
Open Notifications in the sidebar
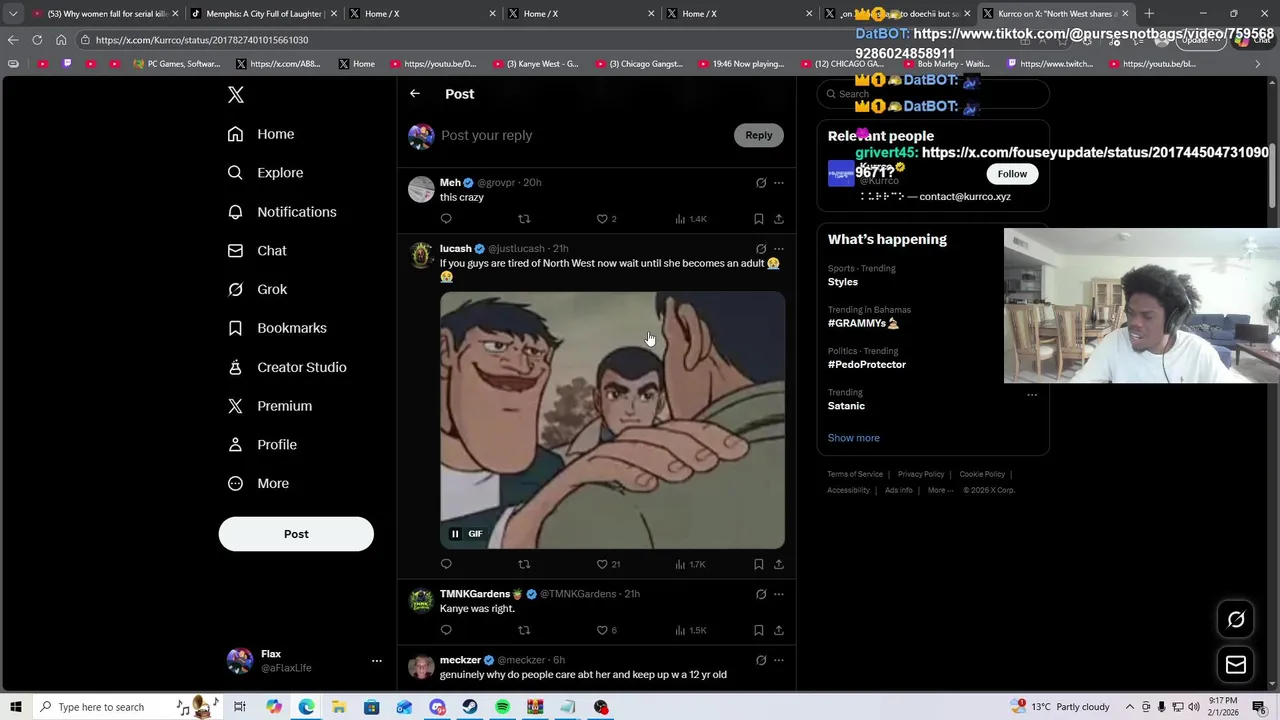282,212
